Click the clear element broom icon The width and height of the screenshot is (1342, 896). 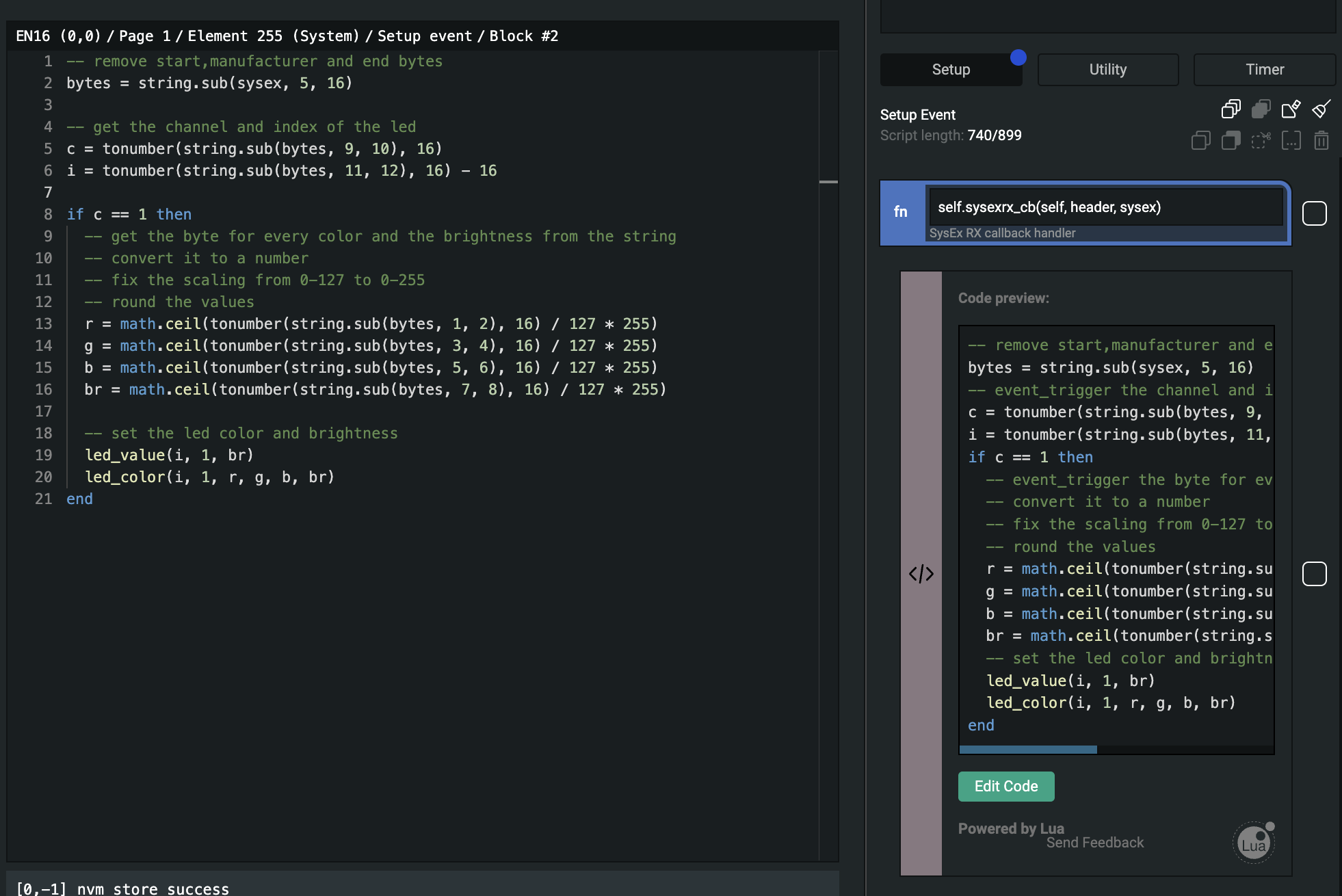pyautogui.click(x=1321, y=109)
